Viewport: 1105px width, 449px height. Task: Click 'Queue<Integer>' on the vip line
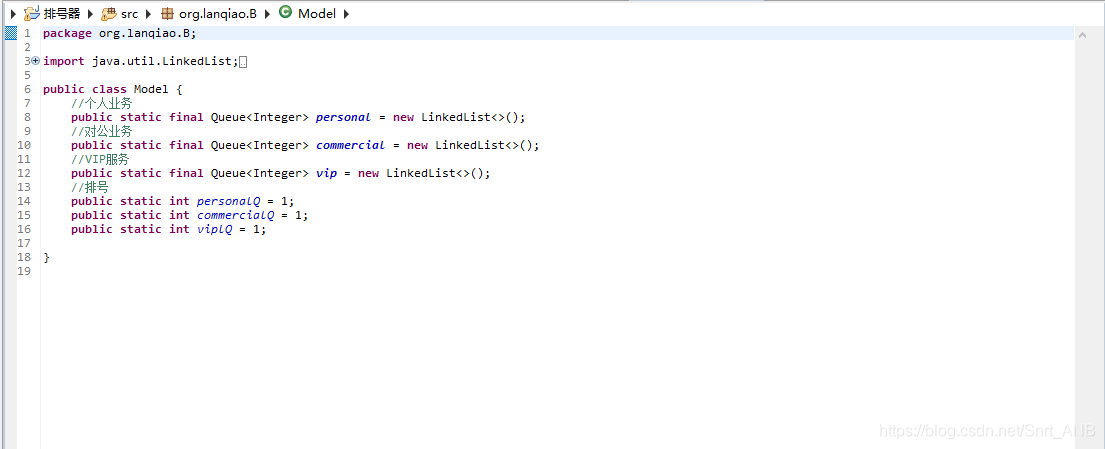(259, 173)
